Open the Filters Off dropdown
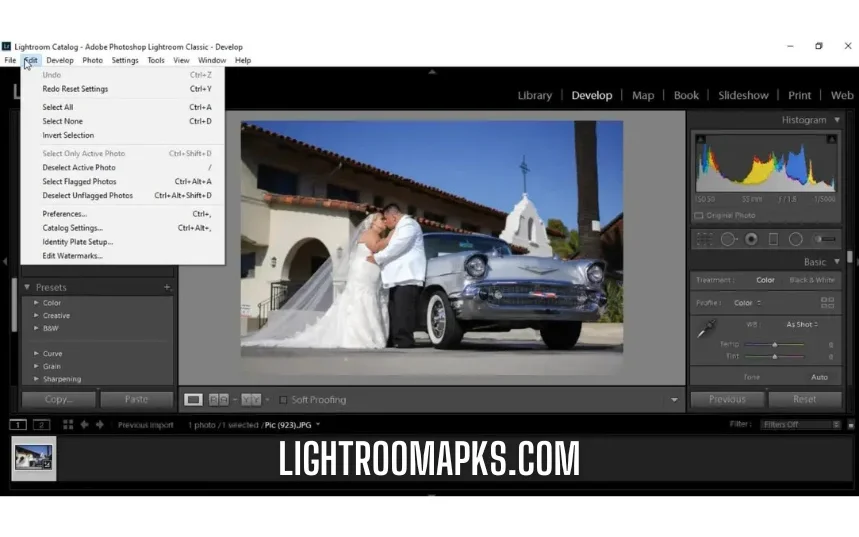 (x=800, y=425)
